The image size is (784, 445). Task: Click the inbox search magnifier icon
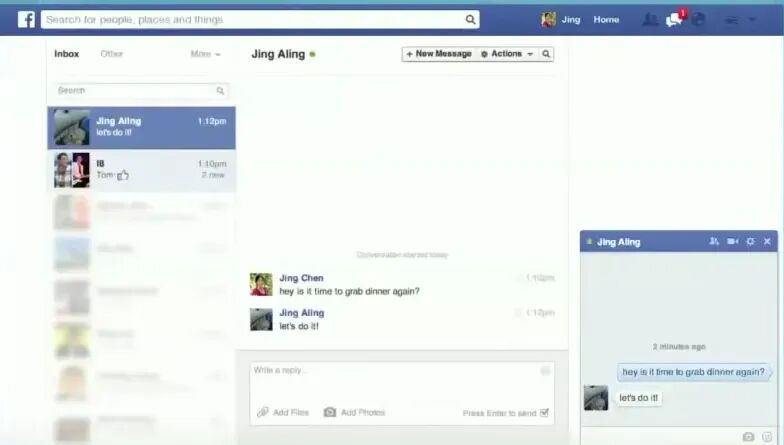pyautogui.click(x=220, y=90)
